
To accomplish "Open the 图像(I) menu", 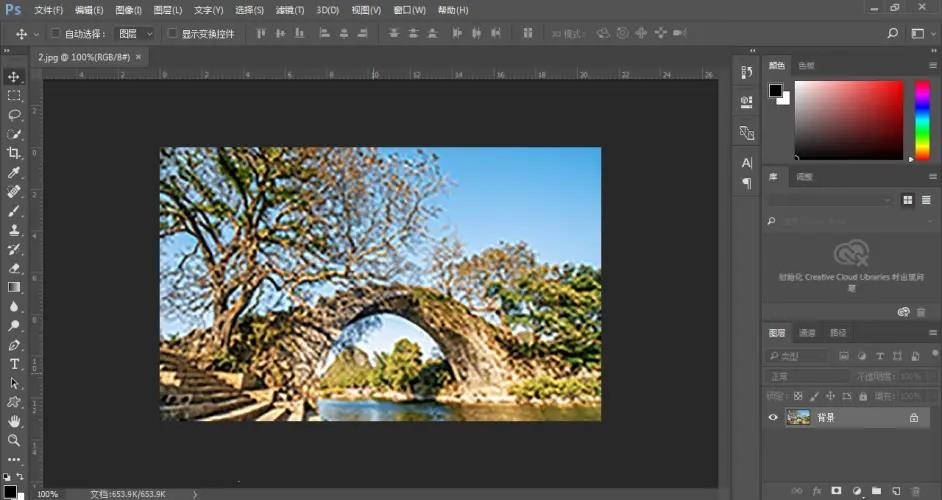I will (128, 10).
